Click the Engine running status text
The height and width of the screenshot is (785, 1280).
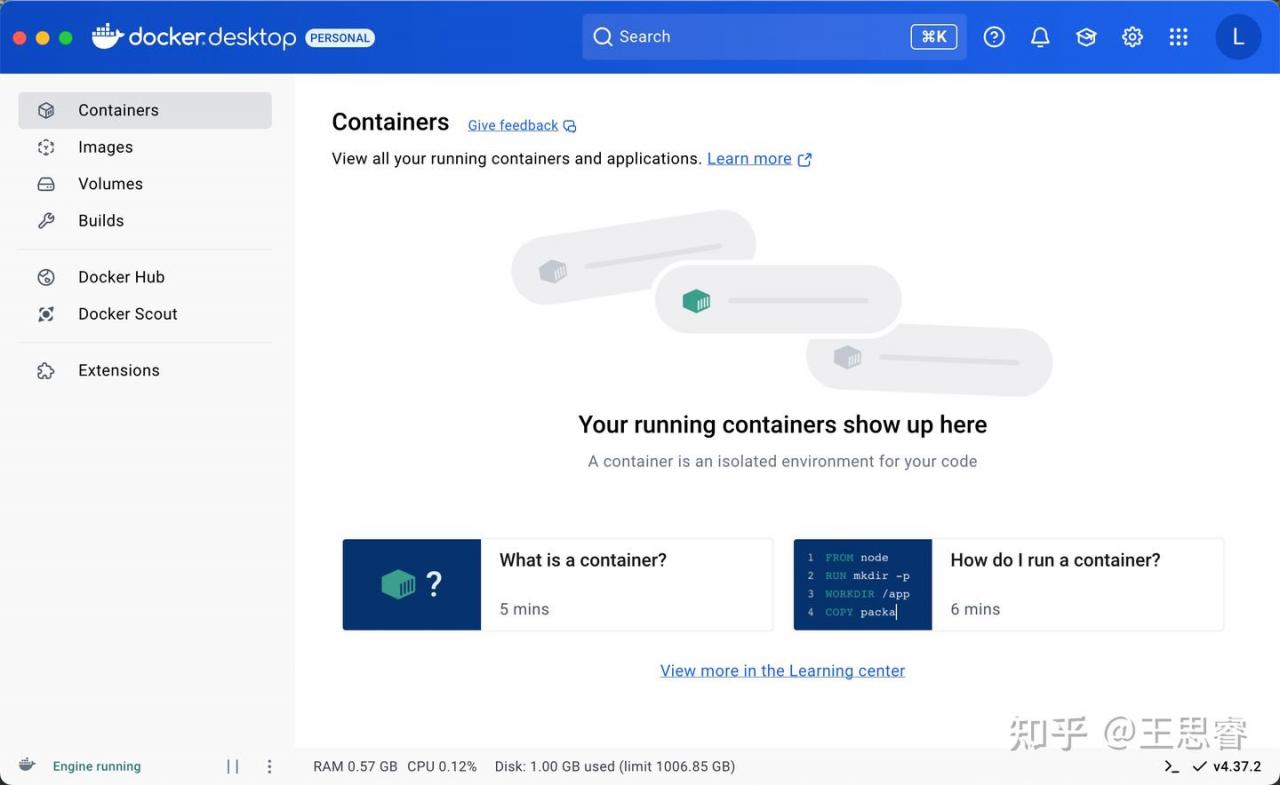97,767
